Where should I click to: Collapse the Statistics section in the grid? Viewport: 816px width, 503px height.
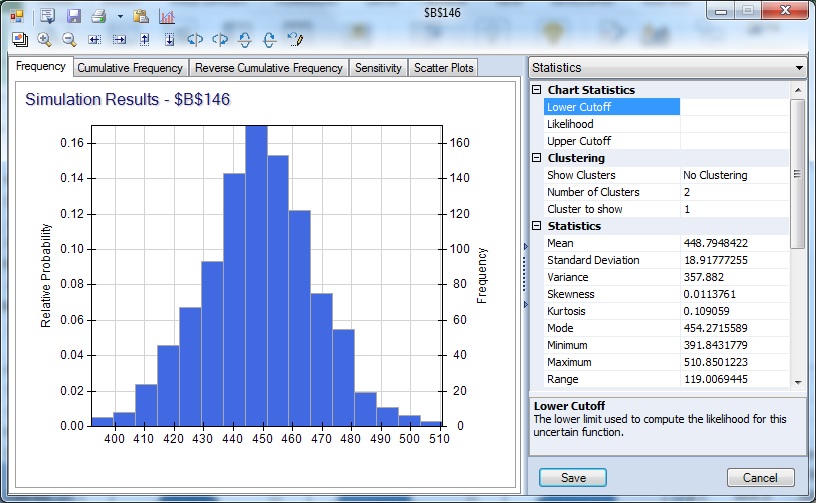tap(536, 226)
